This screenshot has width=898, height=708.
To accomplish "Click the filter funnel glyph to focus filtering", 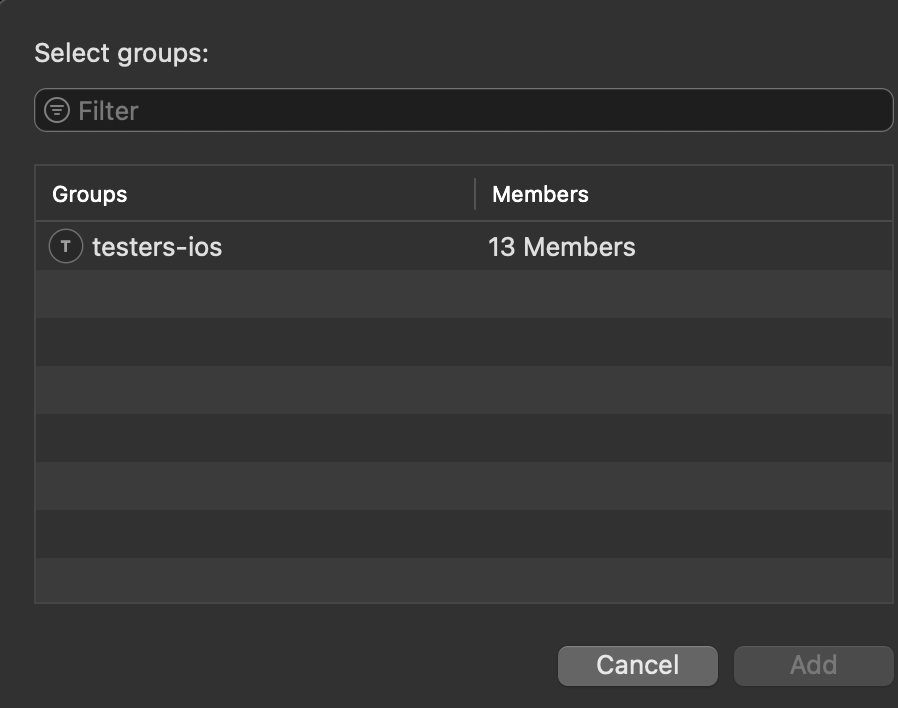I will pyautogui.click(x=57, y=110).
